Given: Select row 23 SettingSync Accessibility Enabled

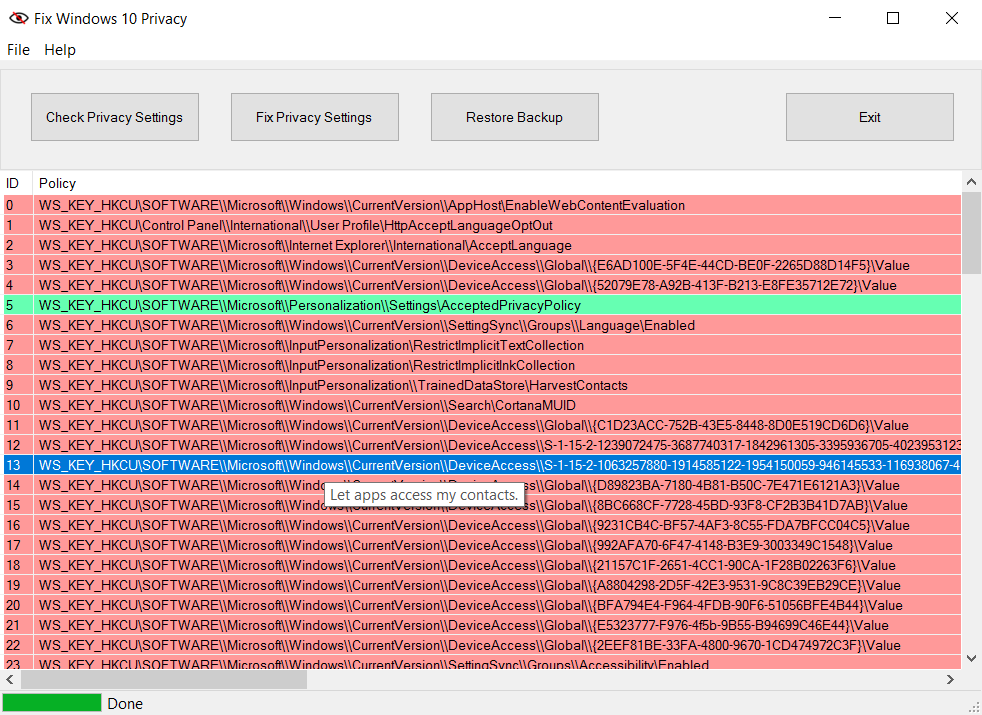Looking at the screenshot, I should click(482, 662).
